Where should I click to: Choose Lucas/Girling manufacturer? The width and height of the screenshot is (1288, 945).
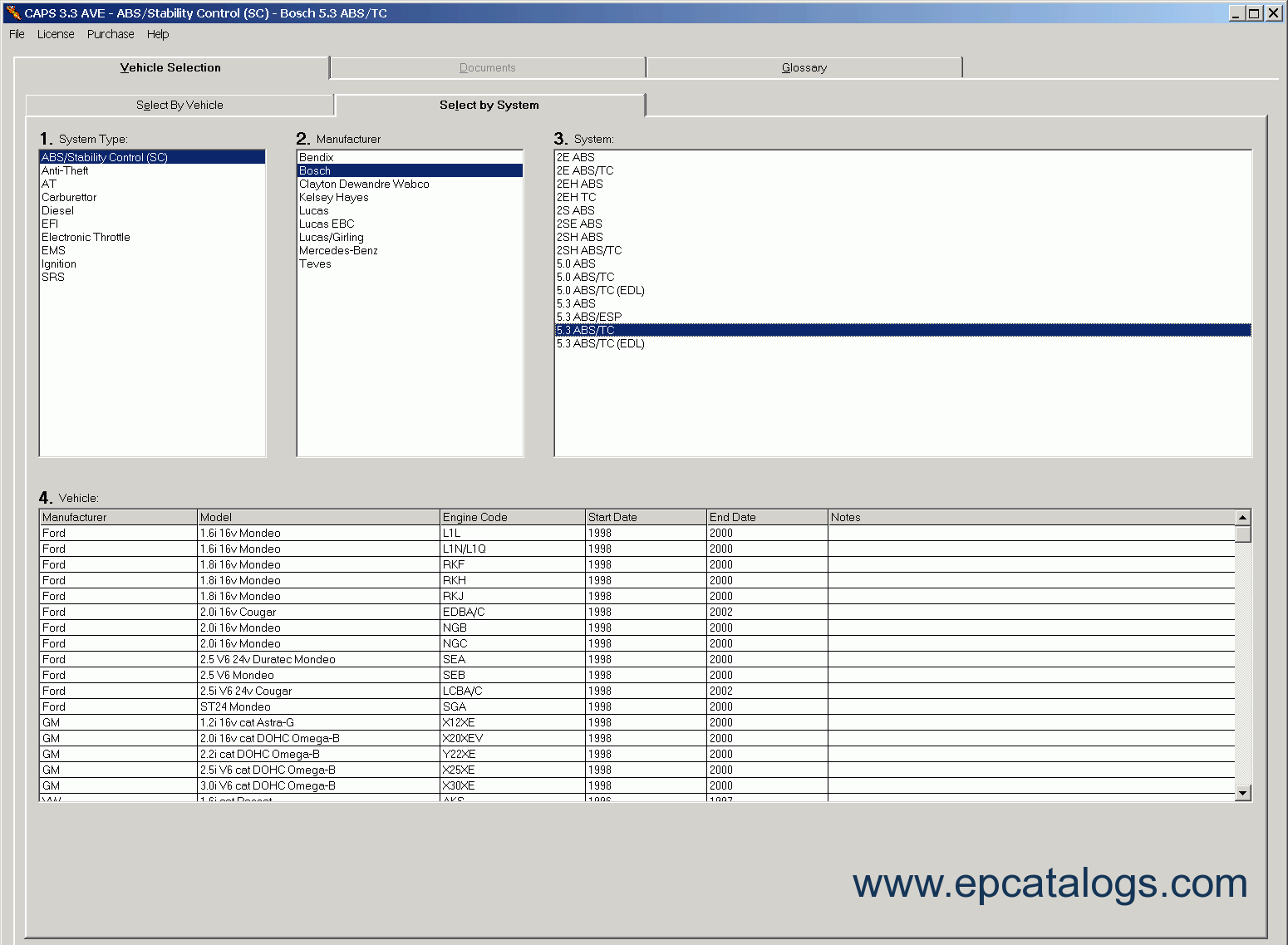[x=410, y=237]
